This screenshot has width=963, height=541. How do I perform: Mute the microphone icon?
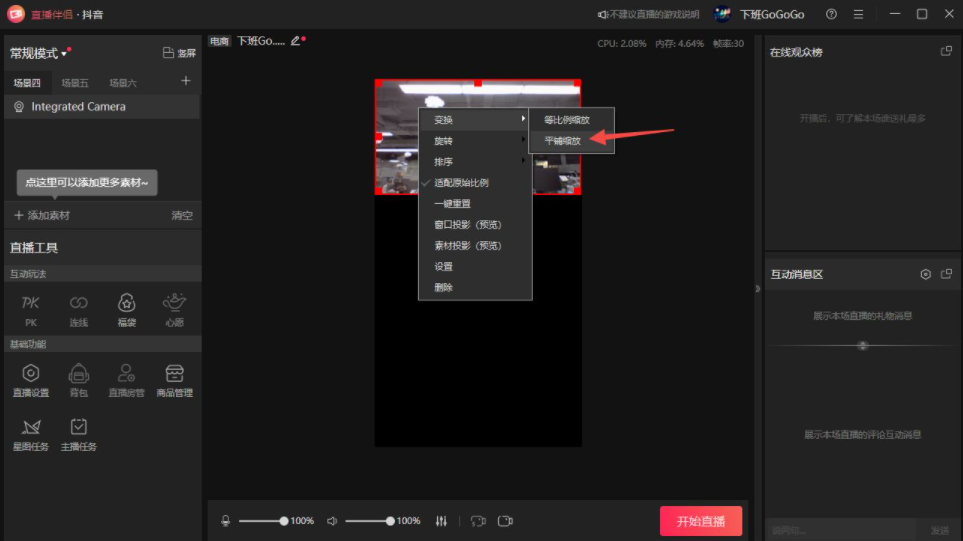(x=226, y=521)
